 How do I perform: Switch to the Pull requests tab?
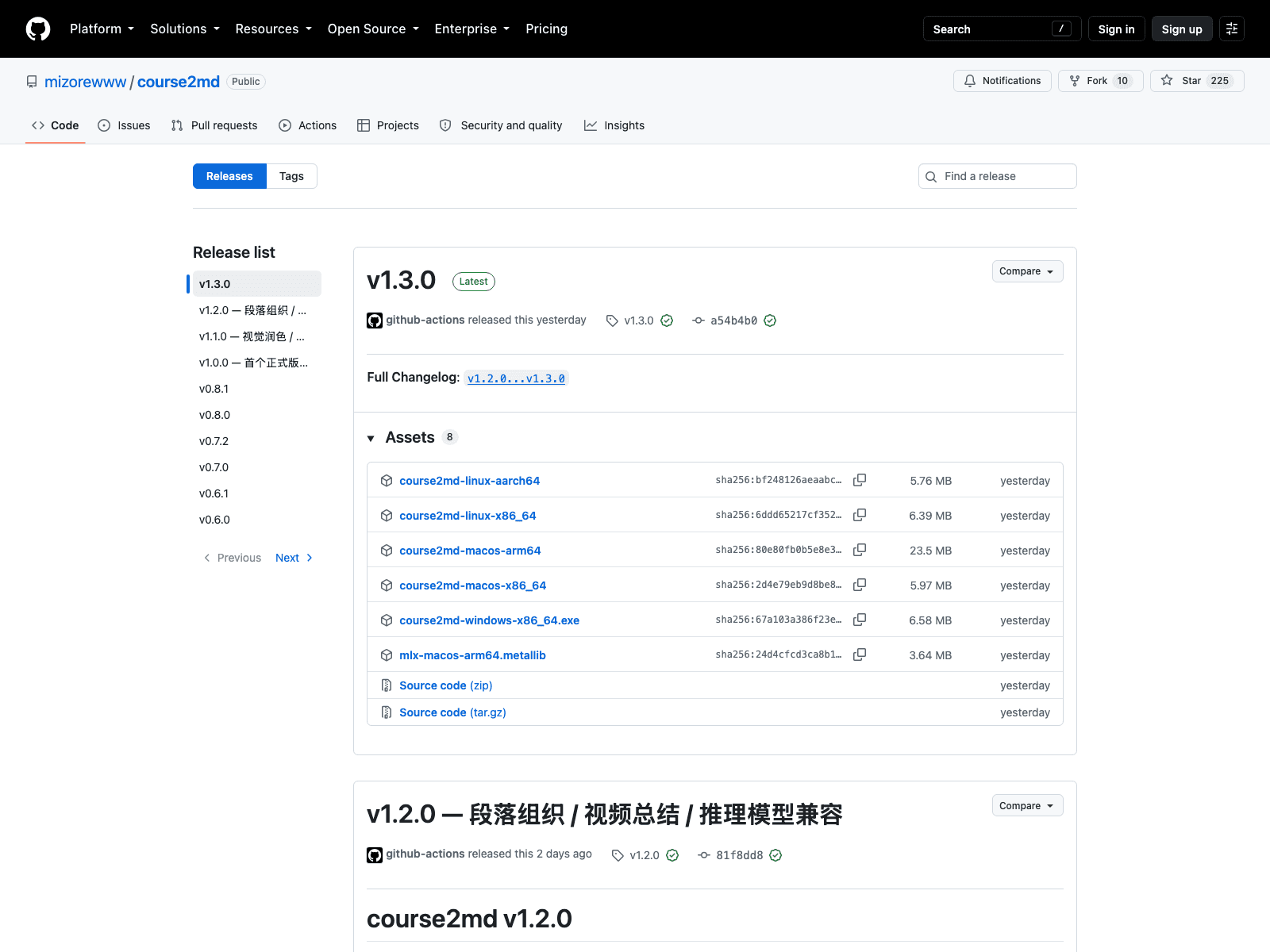[x=214, y=125]
